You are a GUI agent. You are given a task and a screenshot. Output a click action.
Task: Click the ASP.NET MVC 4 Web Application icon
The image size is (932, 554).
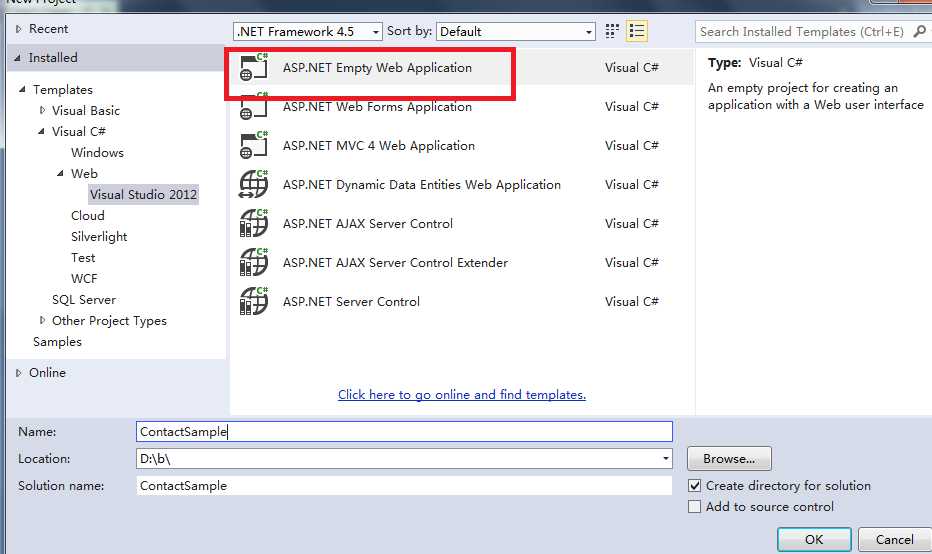(x=254, y=146)
